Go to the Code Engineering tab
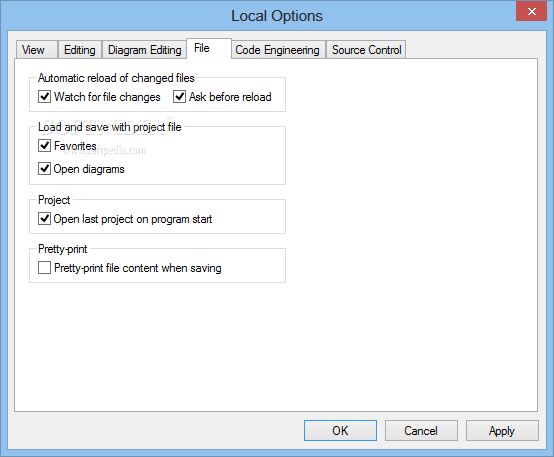This screenshot has height=457, width=554. click(x=278, y=49)
